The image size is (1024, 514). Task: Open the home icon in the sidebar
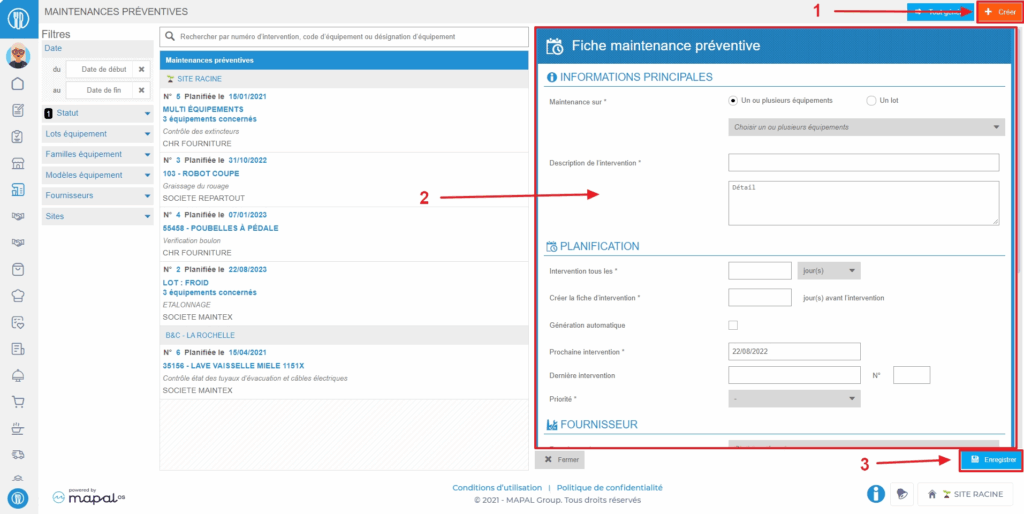click(17, 83)
